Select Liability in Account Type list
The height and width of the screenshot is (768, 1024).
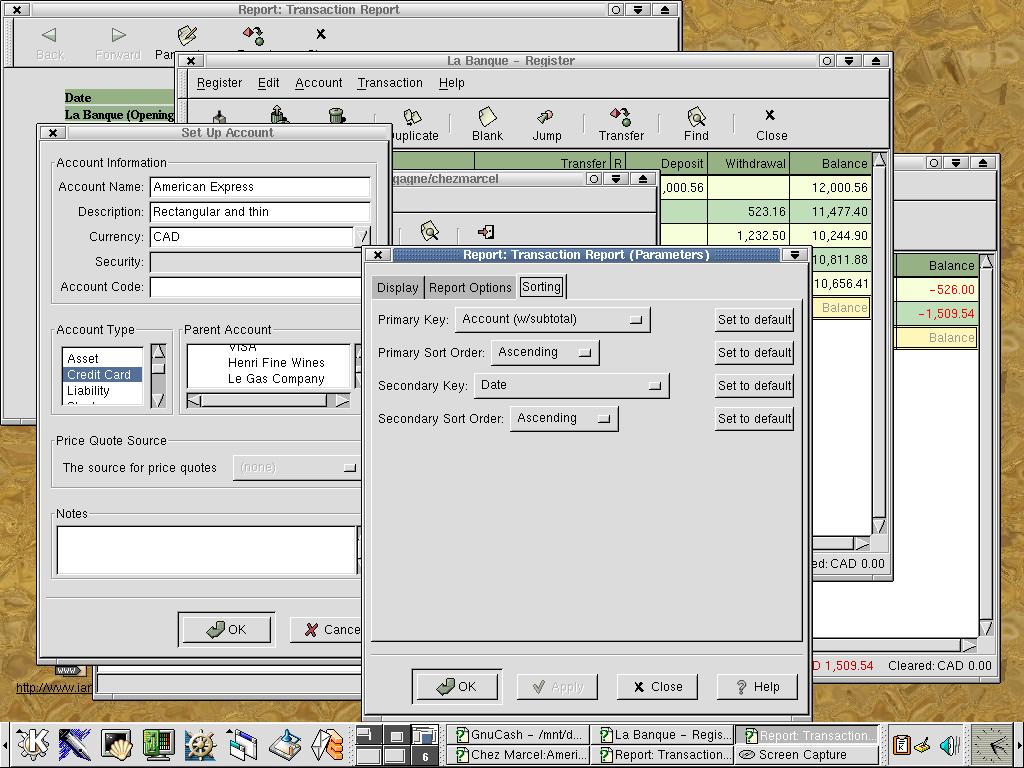tap(89, 391)
